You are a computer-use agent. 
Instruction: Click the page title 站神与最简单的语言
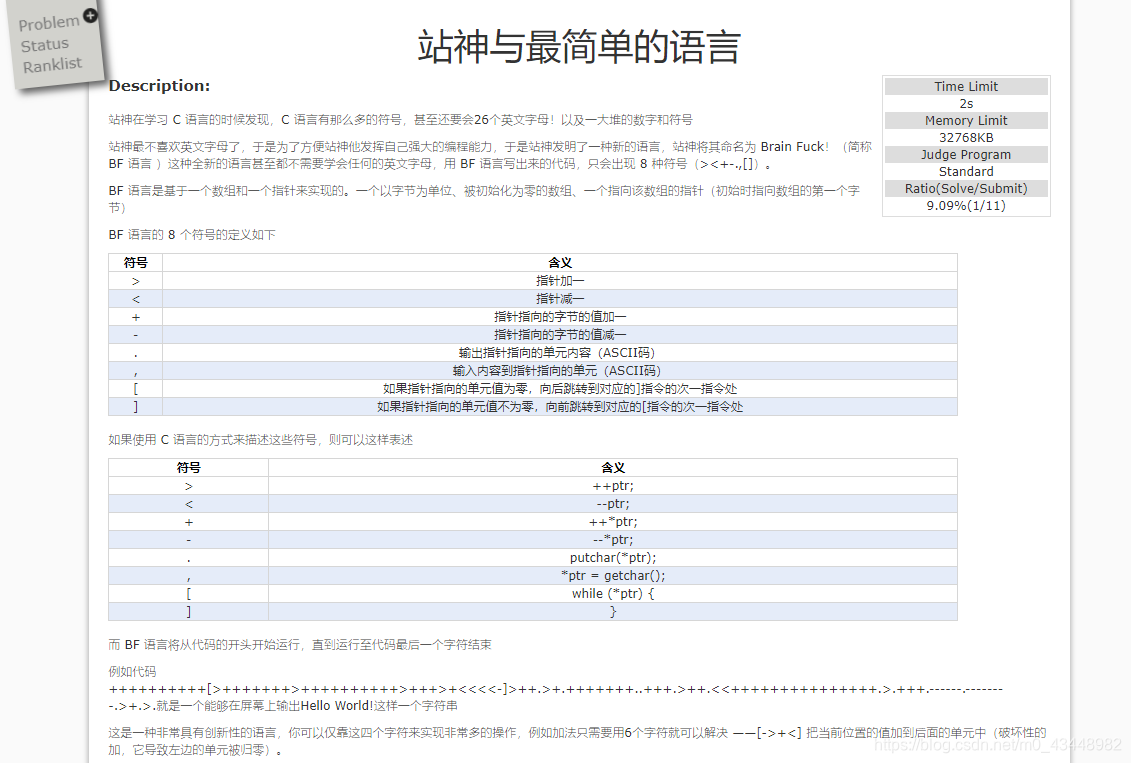579,47
